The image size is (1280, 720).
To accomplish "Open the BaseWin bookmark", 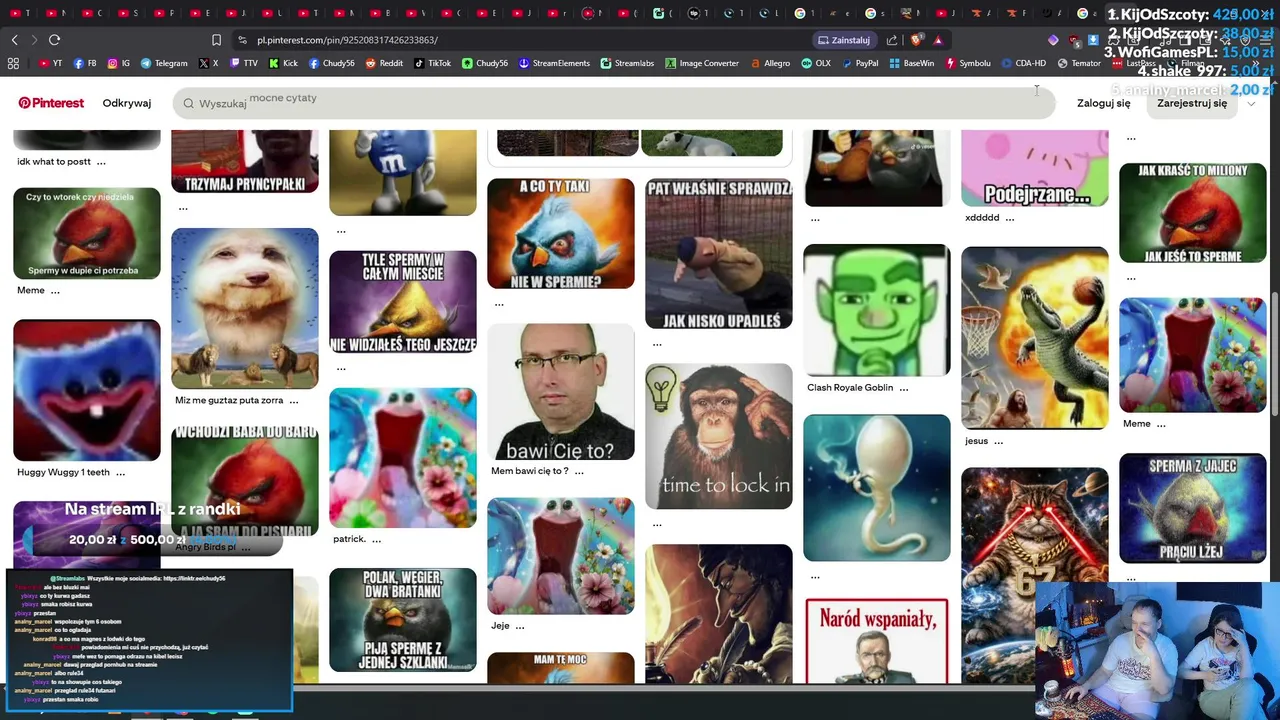I will pos(911,63).
